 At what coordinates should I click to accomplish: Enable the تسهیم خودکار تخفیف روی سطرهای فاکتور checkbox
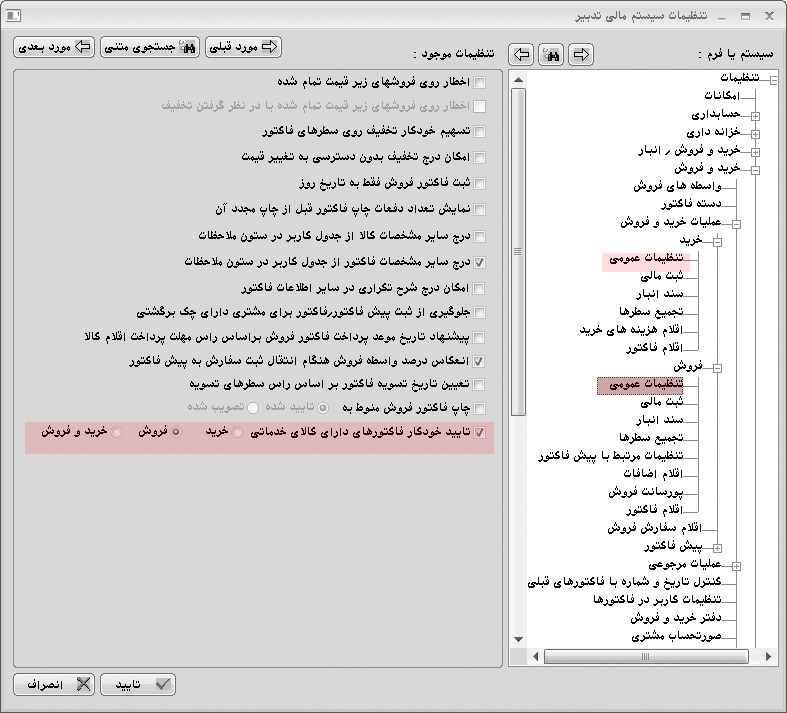click(480, 131)
